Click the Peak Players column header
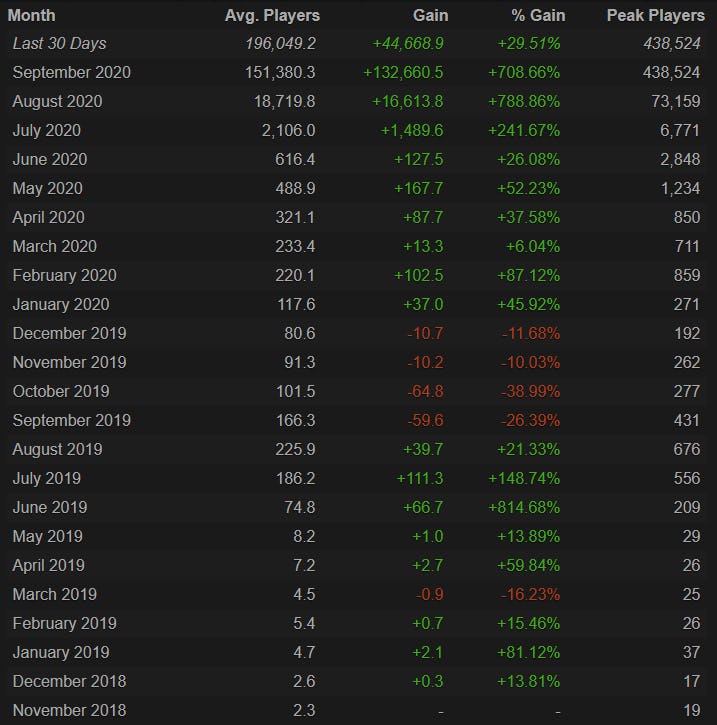Image resolution: width=717 pixels, height=725 pixels. point(653,15)
